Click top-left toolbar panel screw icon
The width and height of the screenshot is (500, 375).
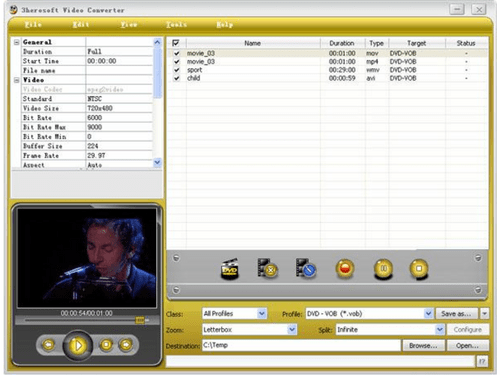pyautogui.click(x=176, y=258)
